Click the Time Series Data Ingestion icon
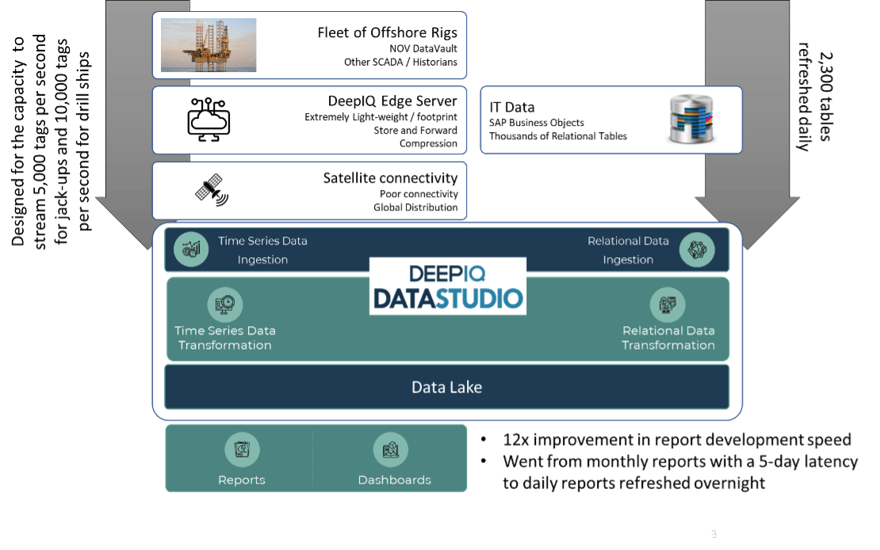Image resolution: width=880 pixels, height=550 pixels. 191,249
